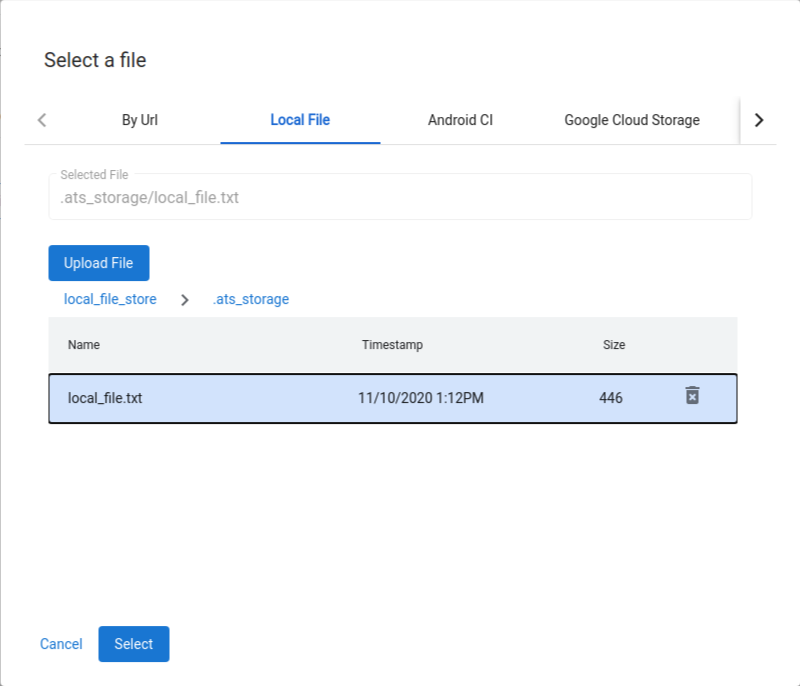This screenshot has width=800, height=686.
Task: Open the Google Cloud Storage tab
Action: (632, 120)
